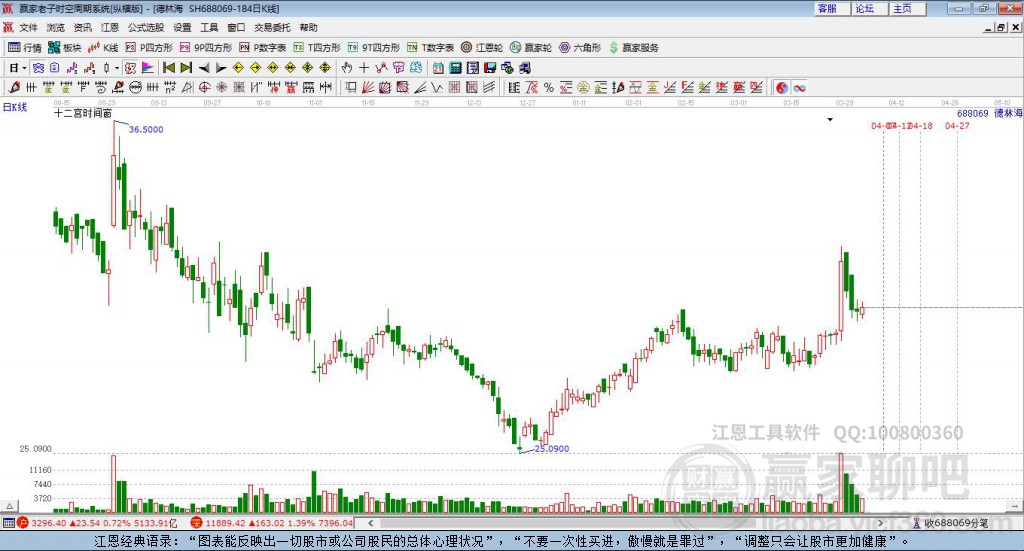Screen dimensions: 1024x551
Task: Step chart right with the black arrow
Action: pos(221,68)
